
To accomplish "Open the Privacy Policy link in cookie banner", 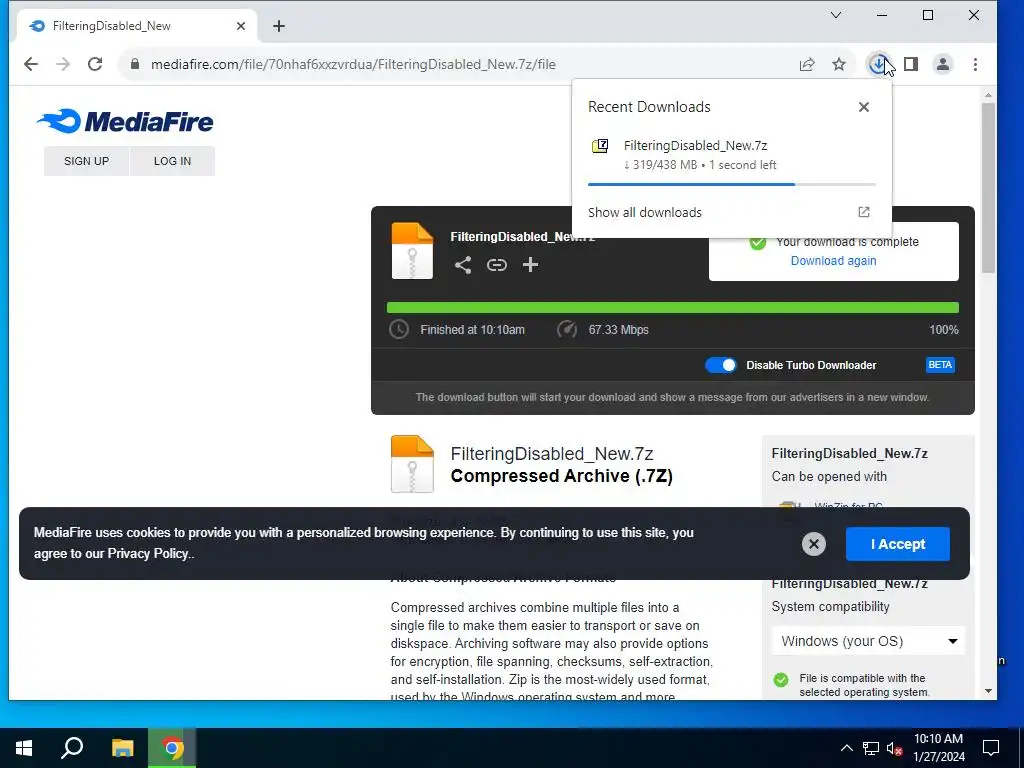I will 148,554.
